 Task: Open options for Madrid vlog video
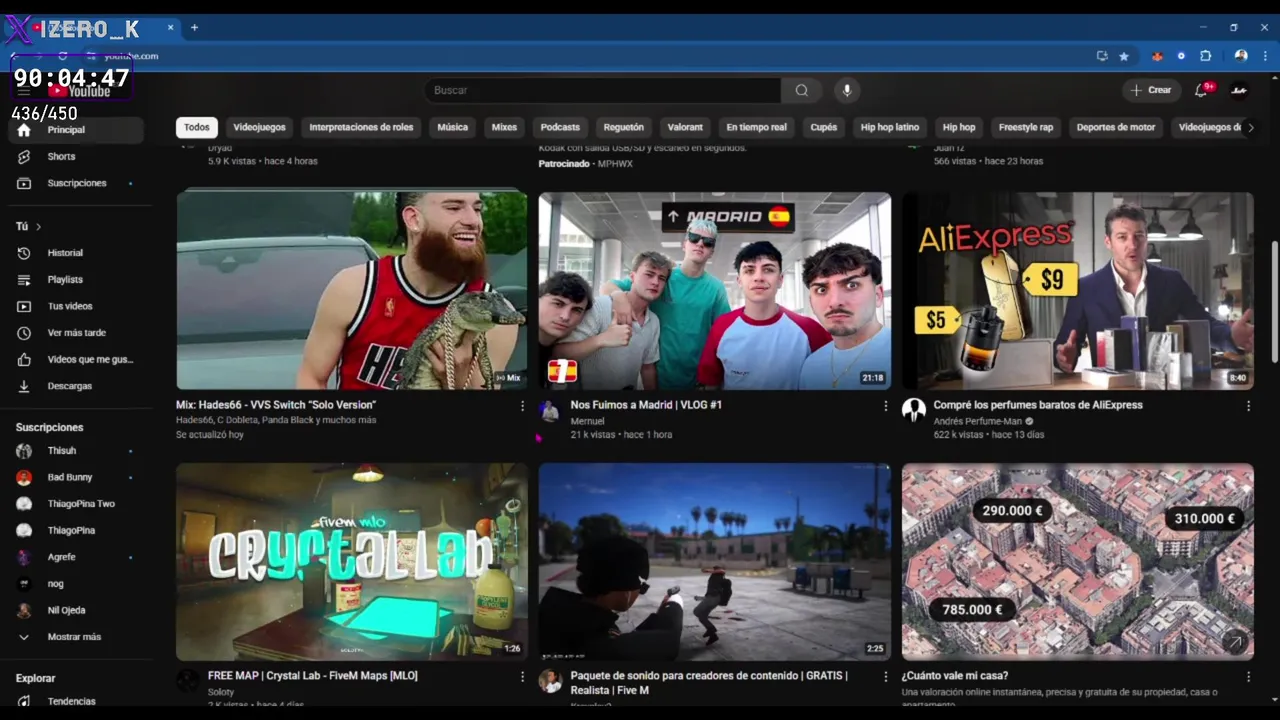tap(885, 406)
